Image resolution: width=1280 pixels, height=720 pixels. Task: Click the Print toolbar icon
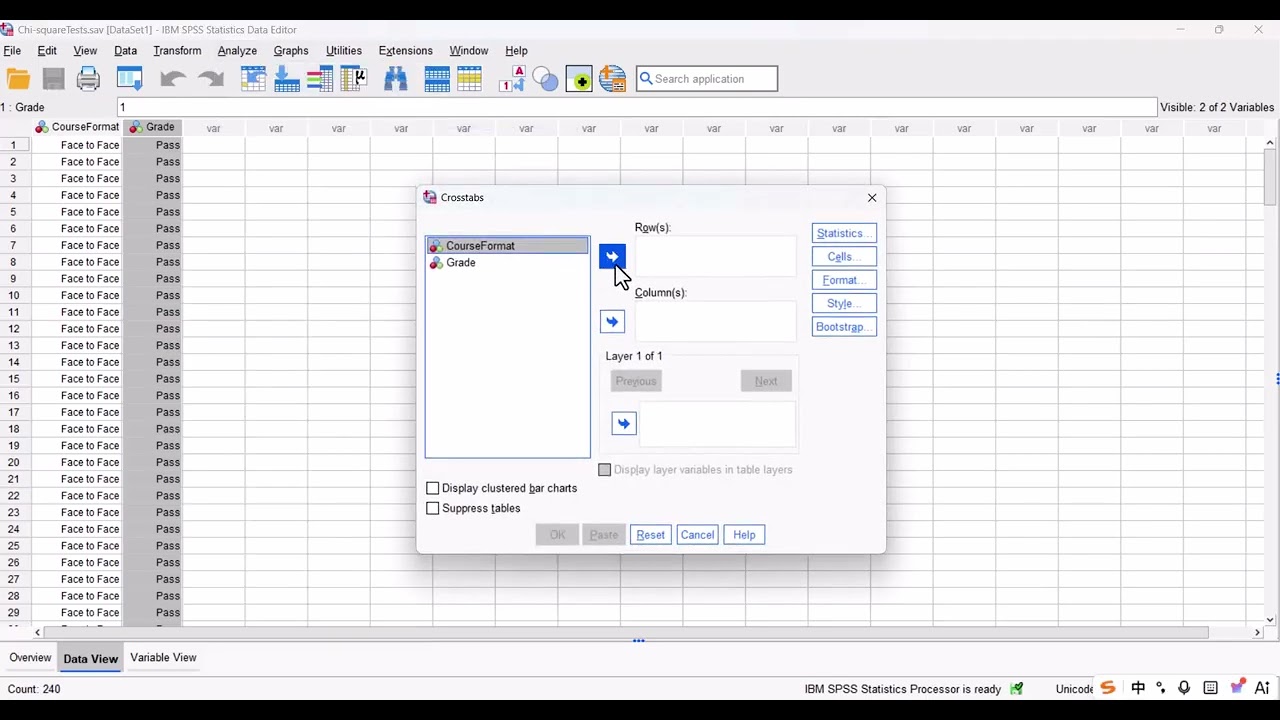[88, 79]
